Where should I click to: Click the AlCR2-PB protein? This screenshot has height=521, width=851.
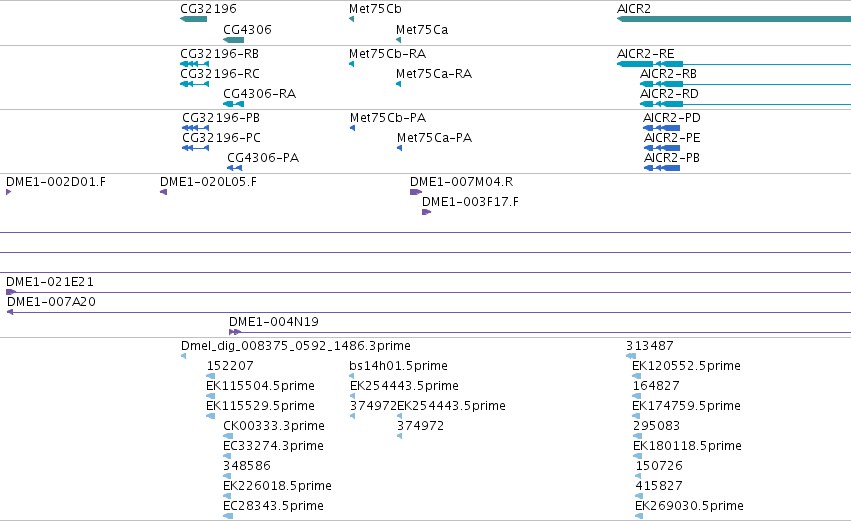[671, 158]
